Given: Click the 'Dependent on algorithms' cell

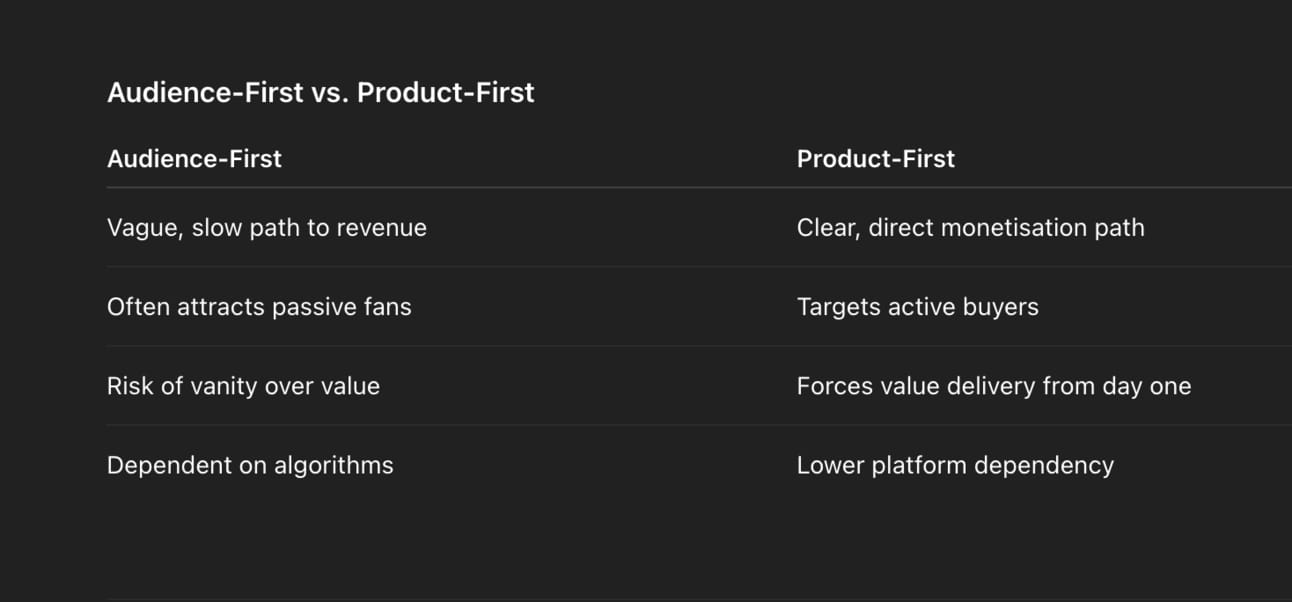Looking at the screenshot, I should (x=250, y=465).
